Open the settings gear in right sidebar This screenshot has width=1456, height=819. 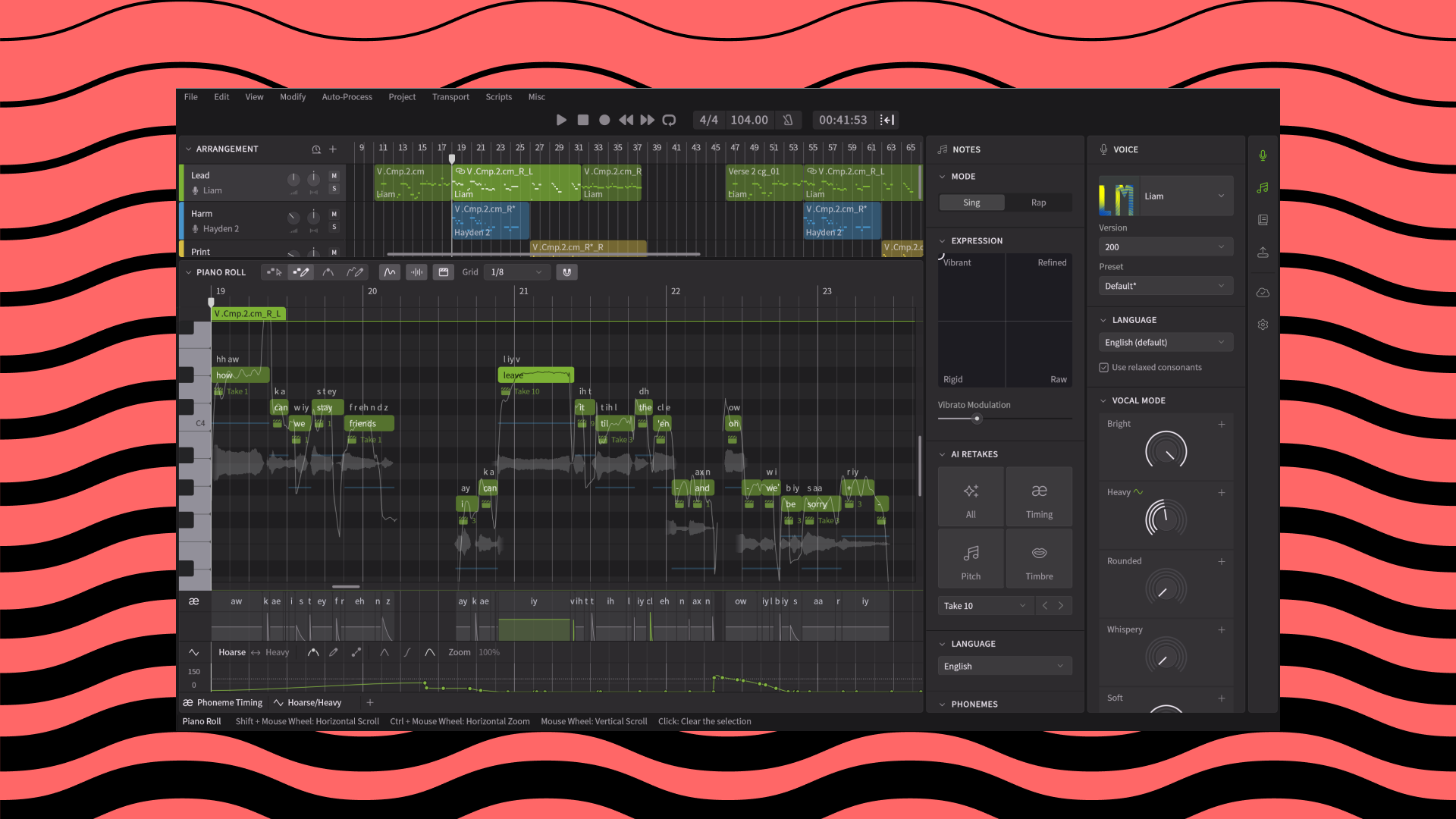click(1263, 325)
